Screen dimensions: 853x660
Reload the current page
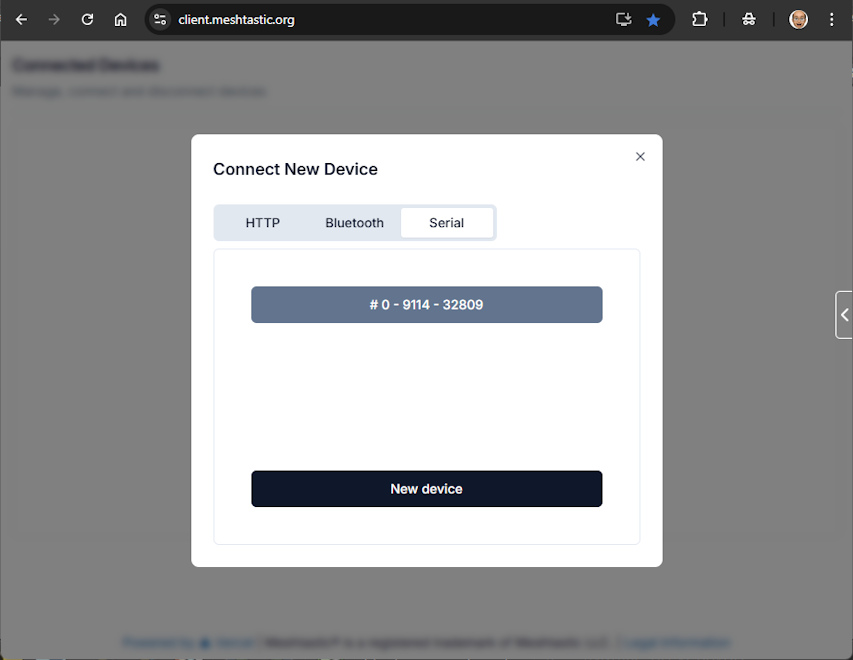pyautogui.click(x=87, y=20)
